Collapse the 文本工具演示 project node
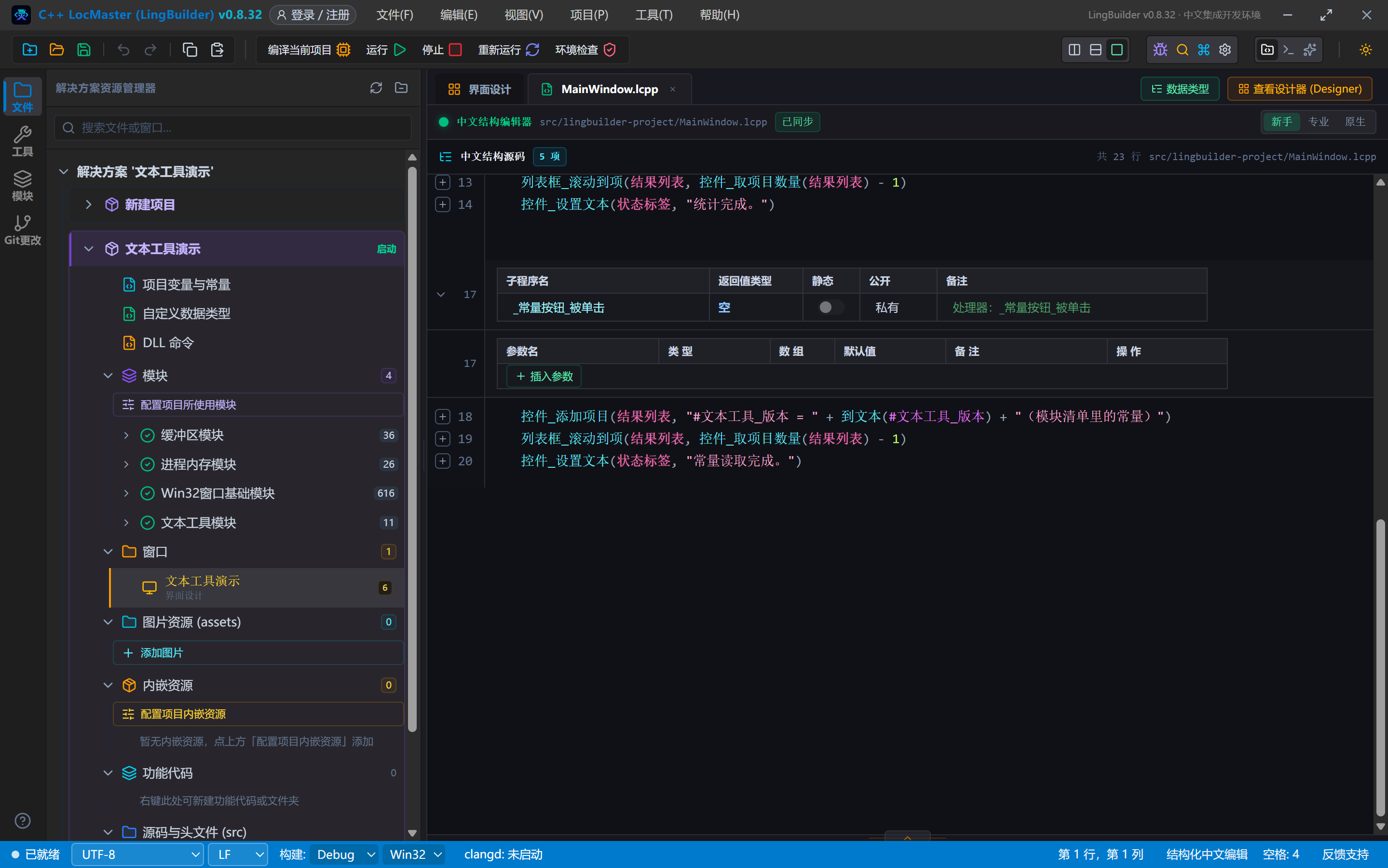 [x=88, y=248]
